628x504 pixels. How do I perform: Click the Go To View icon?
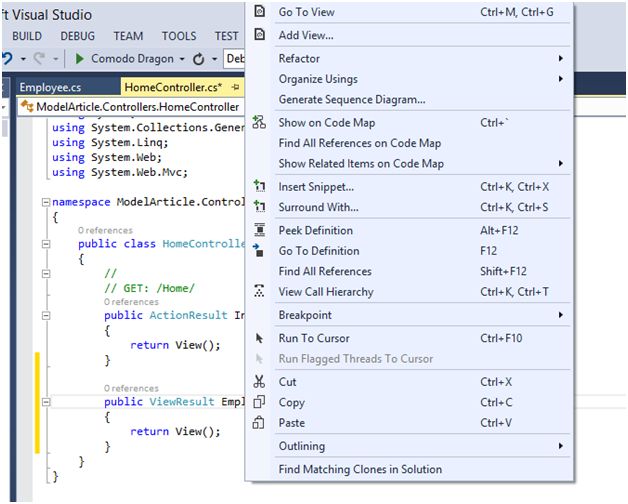[260, 12]
